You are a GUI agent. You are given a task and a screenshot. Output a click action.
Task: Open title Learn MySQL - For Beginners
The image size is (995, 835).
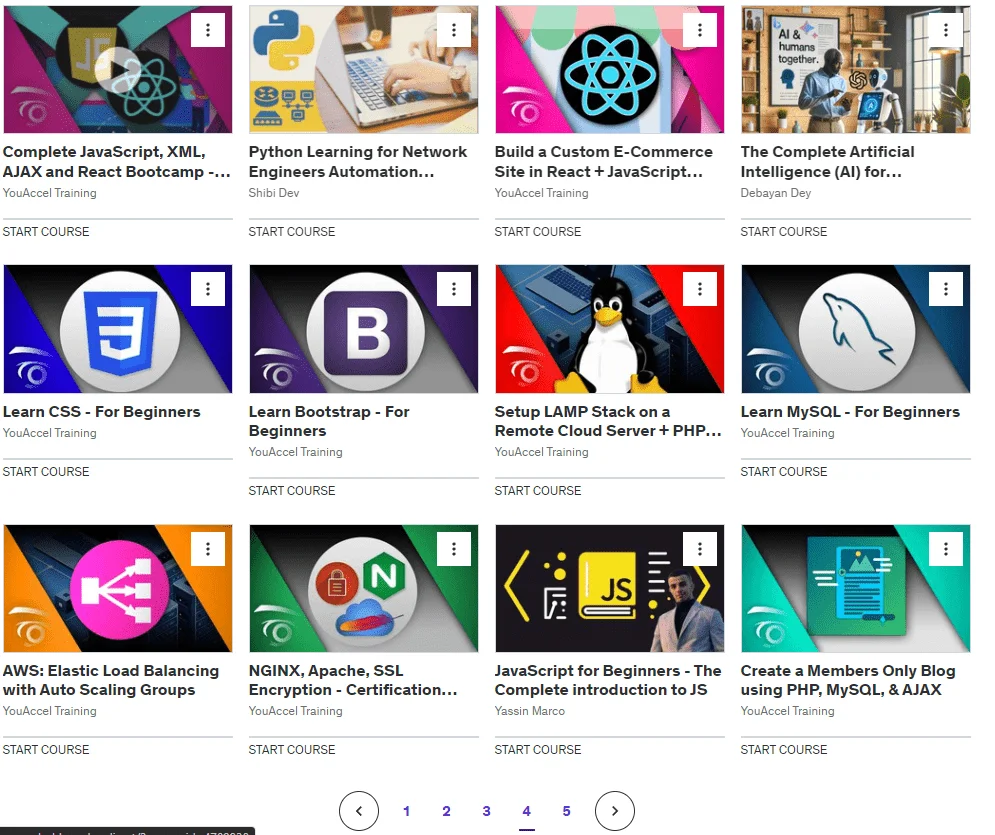point(850,412)
